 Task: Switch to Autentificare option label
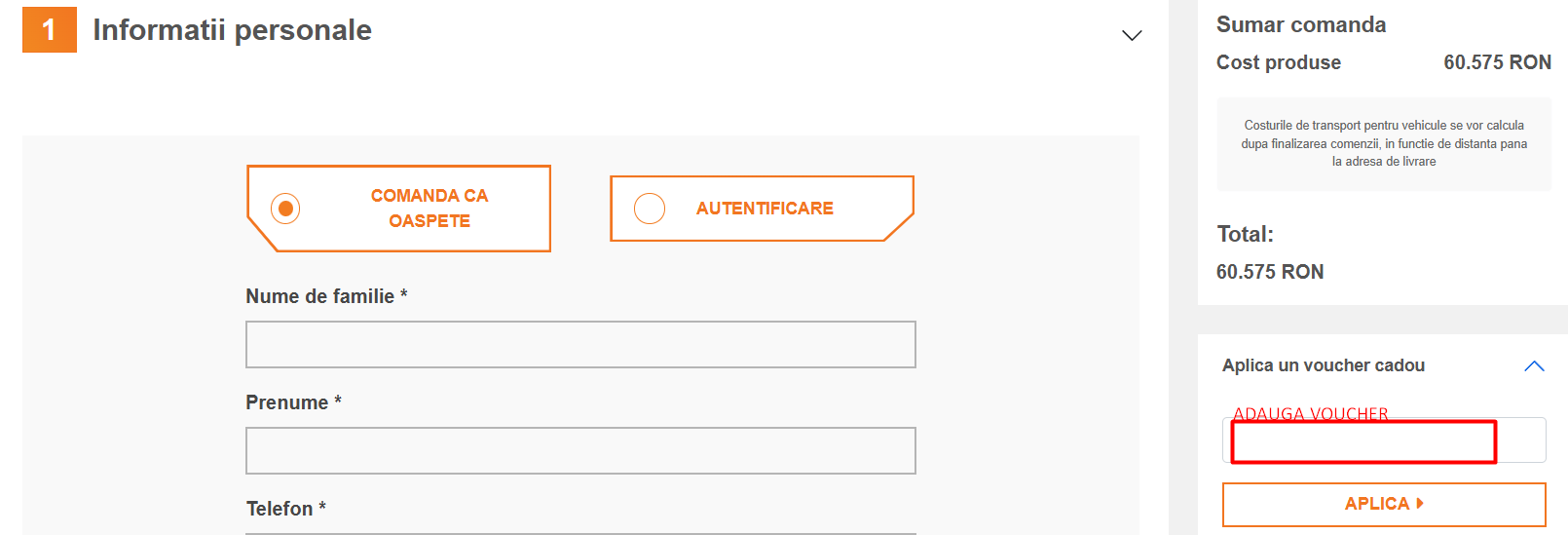[765, 209]
